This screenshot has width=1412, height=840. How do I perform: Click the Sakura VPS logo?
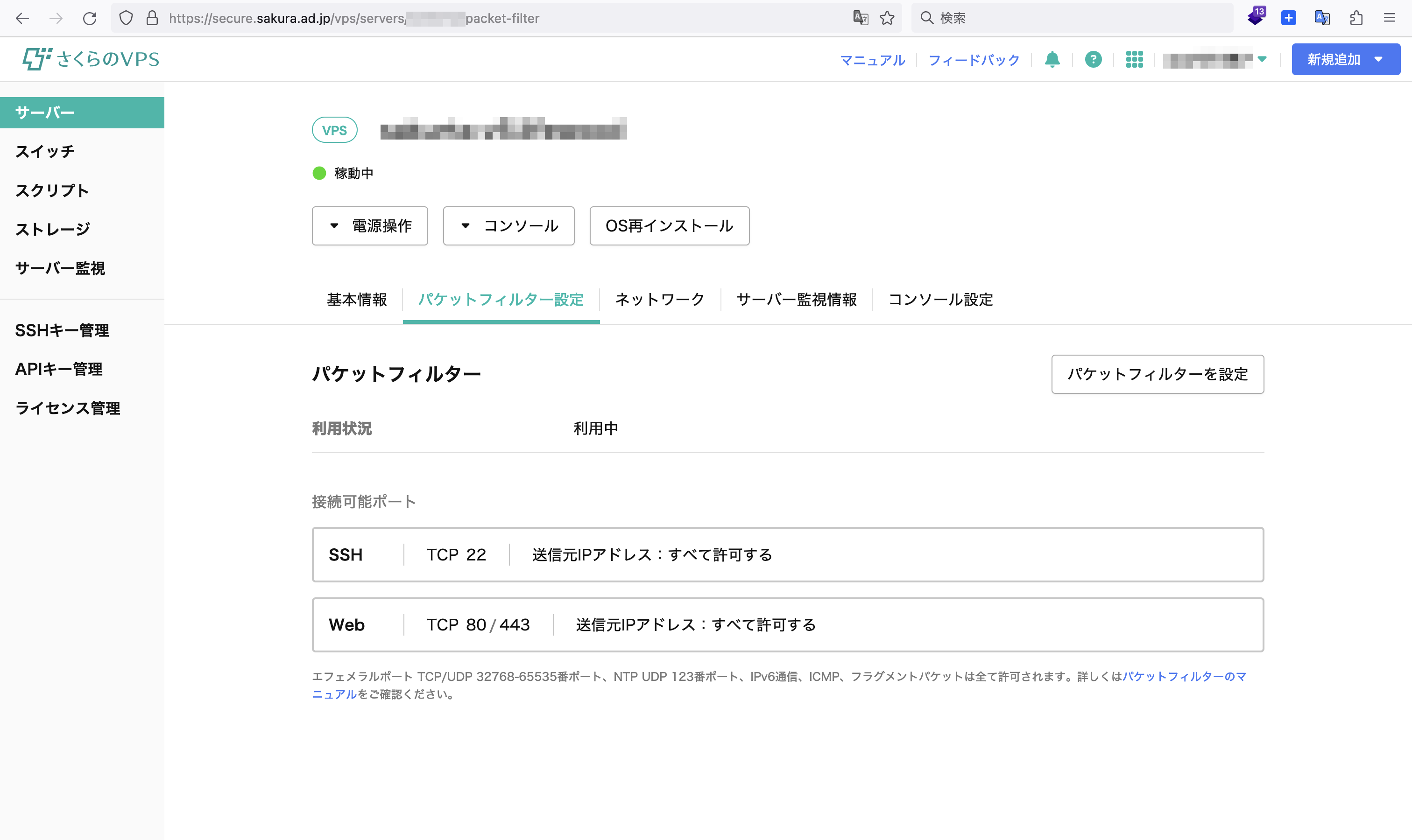91,59
